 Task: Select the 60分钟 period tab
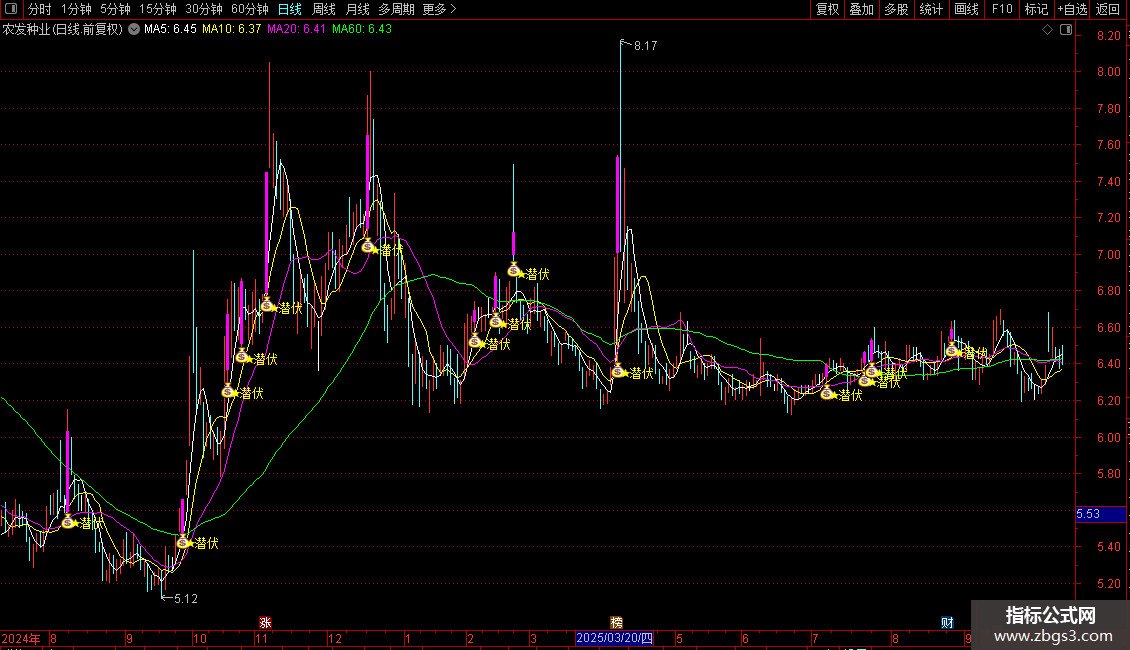pos(249,9)
